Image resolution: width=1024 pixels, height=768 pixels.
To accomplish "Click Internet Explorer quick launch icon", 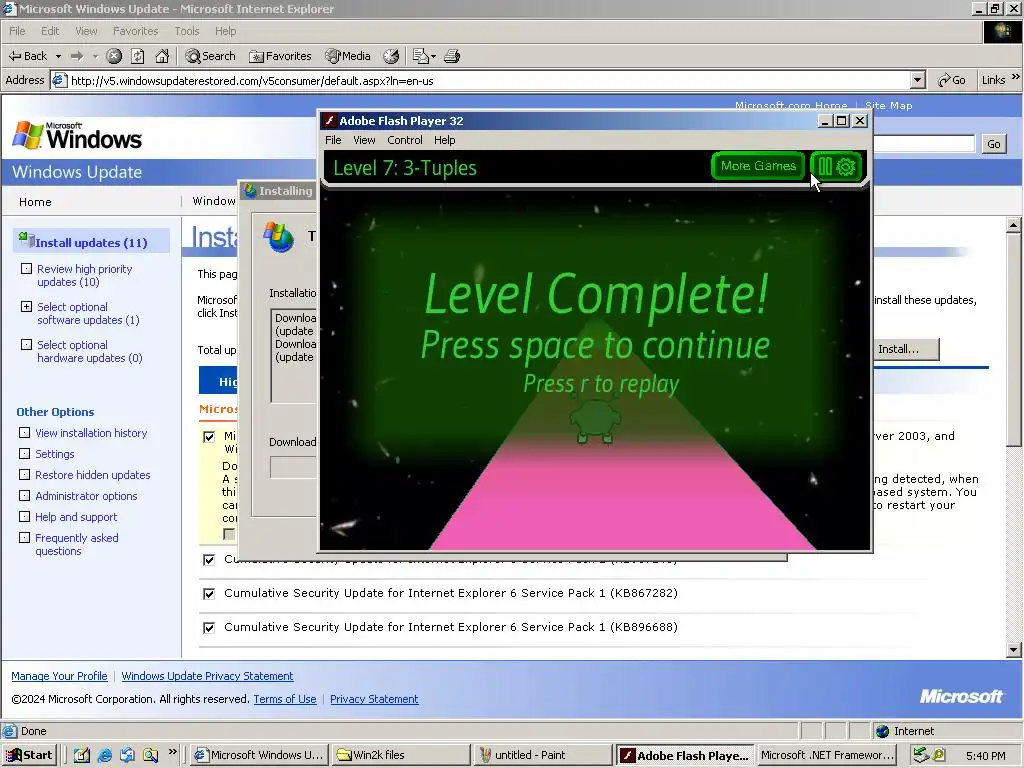I will pyautogui.click(x=104, y=755).
